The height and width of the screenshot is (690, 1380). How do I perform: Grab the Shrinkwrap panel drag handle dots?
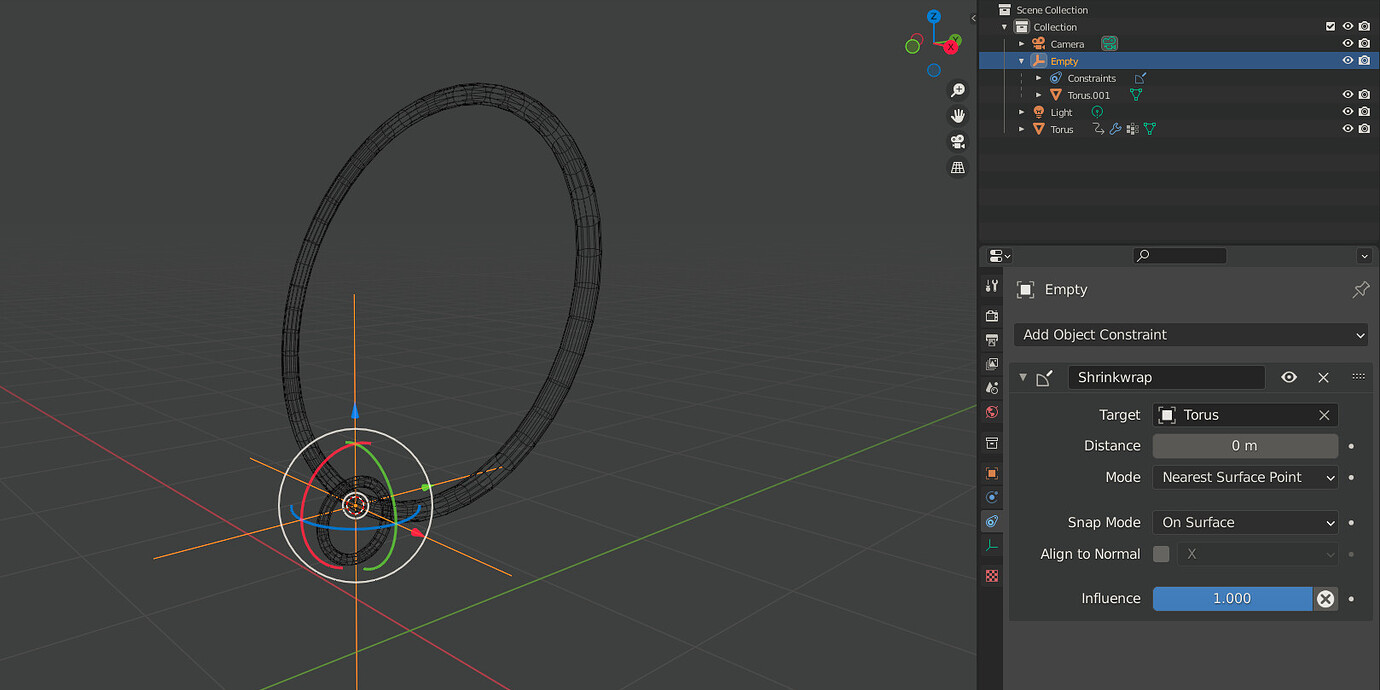1358,377
